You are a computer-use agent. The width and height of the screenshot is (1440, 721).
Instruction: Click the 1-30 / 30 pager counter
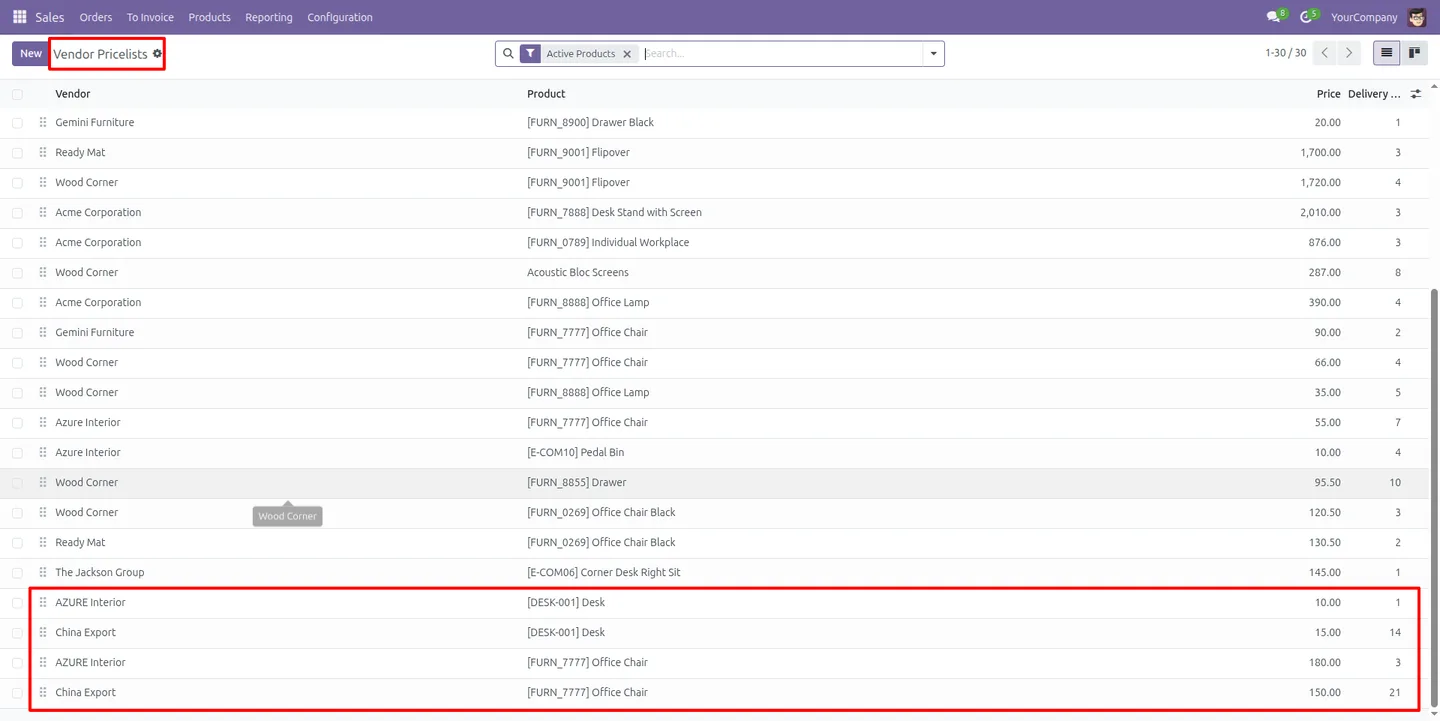tap(1285, 53)
